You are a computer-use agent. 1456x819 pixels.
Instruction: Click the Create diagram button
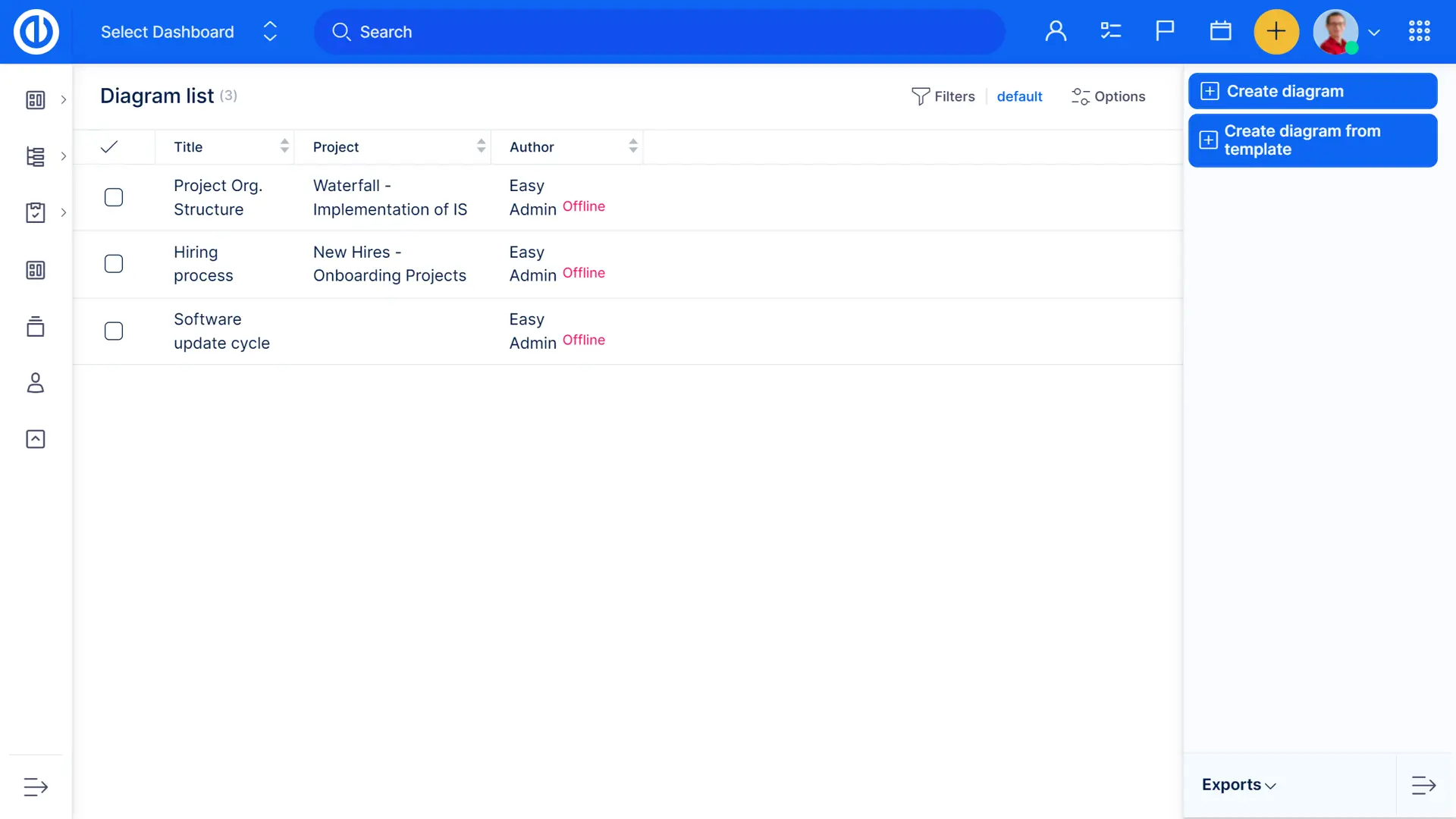coord(1312,91)
